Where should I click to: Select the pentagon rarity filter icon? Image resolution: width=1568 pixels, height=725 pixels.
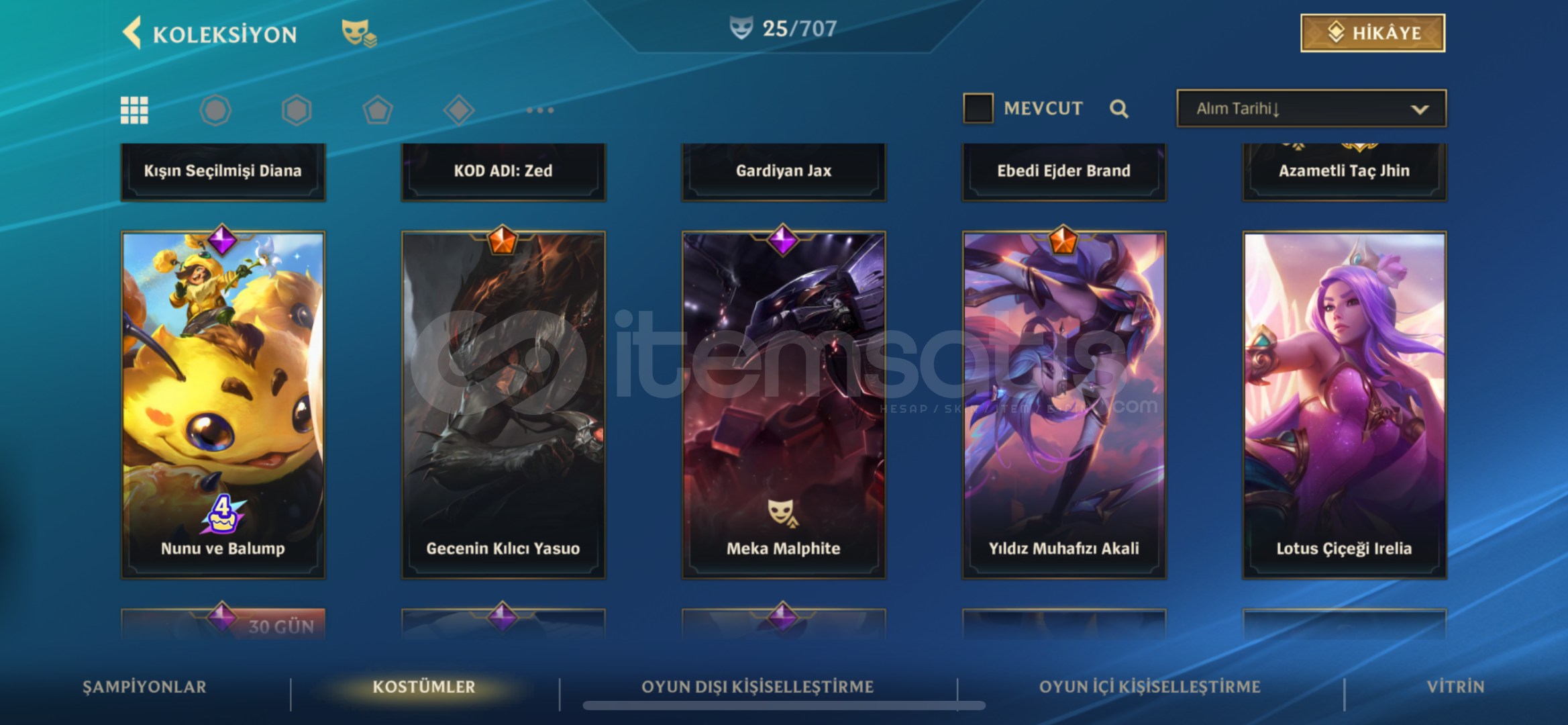378,110
